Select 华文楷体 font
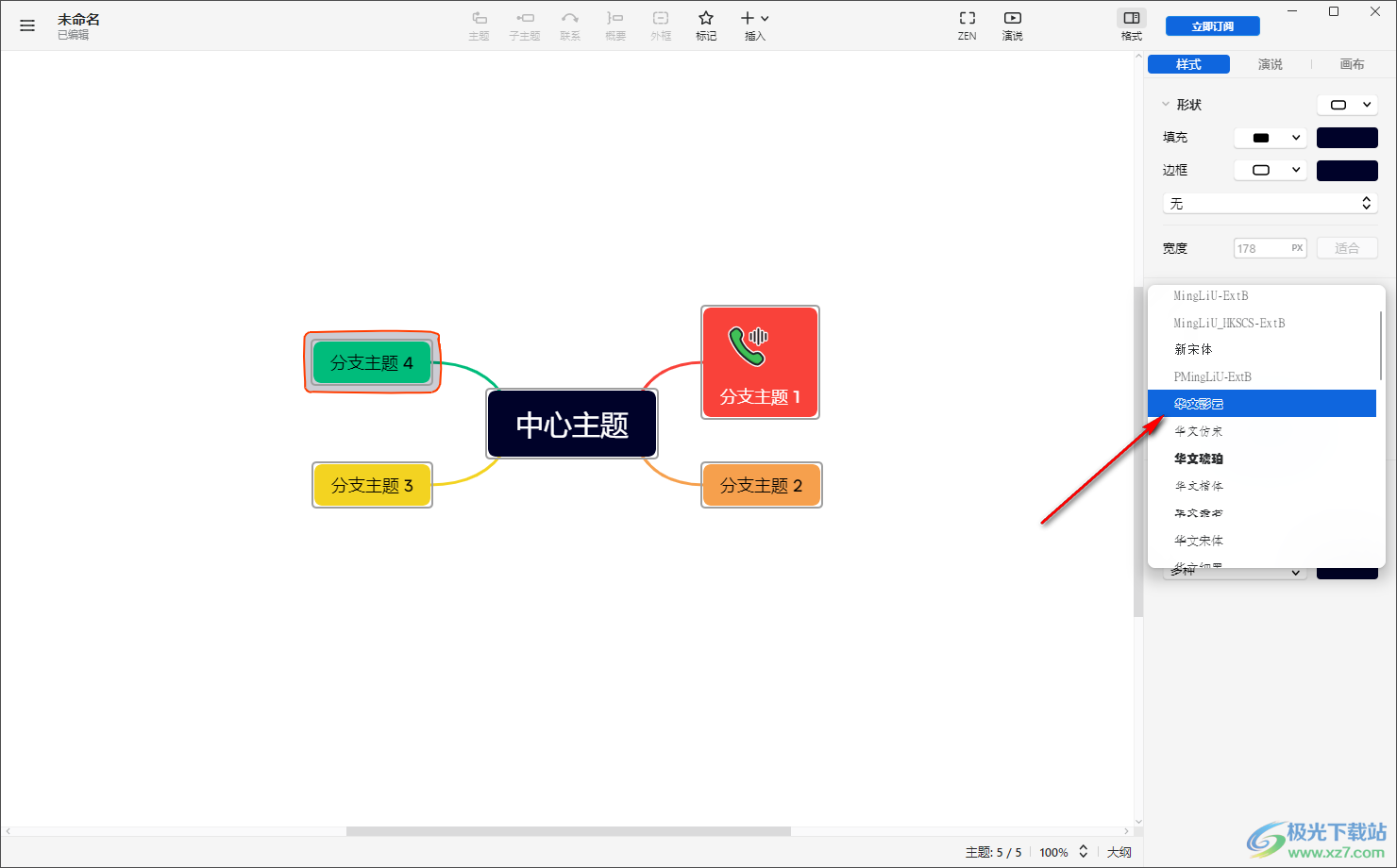 [x=1262, y=486]
